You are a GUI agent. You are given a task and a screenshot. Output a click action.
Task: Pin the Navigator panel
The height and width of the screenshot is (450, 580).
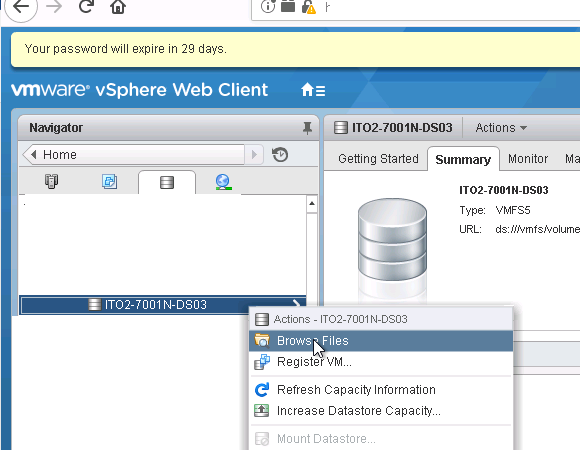tap(307, 128)
